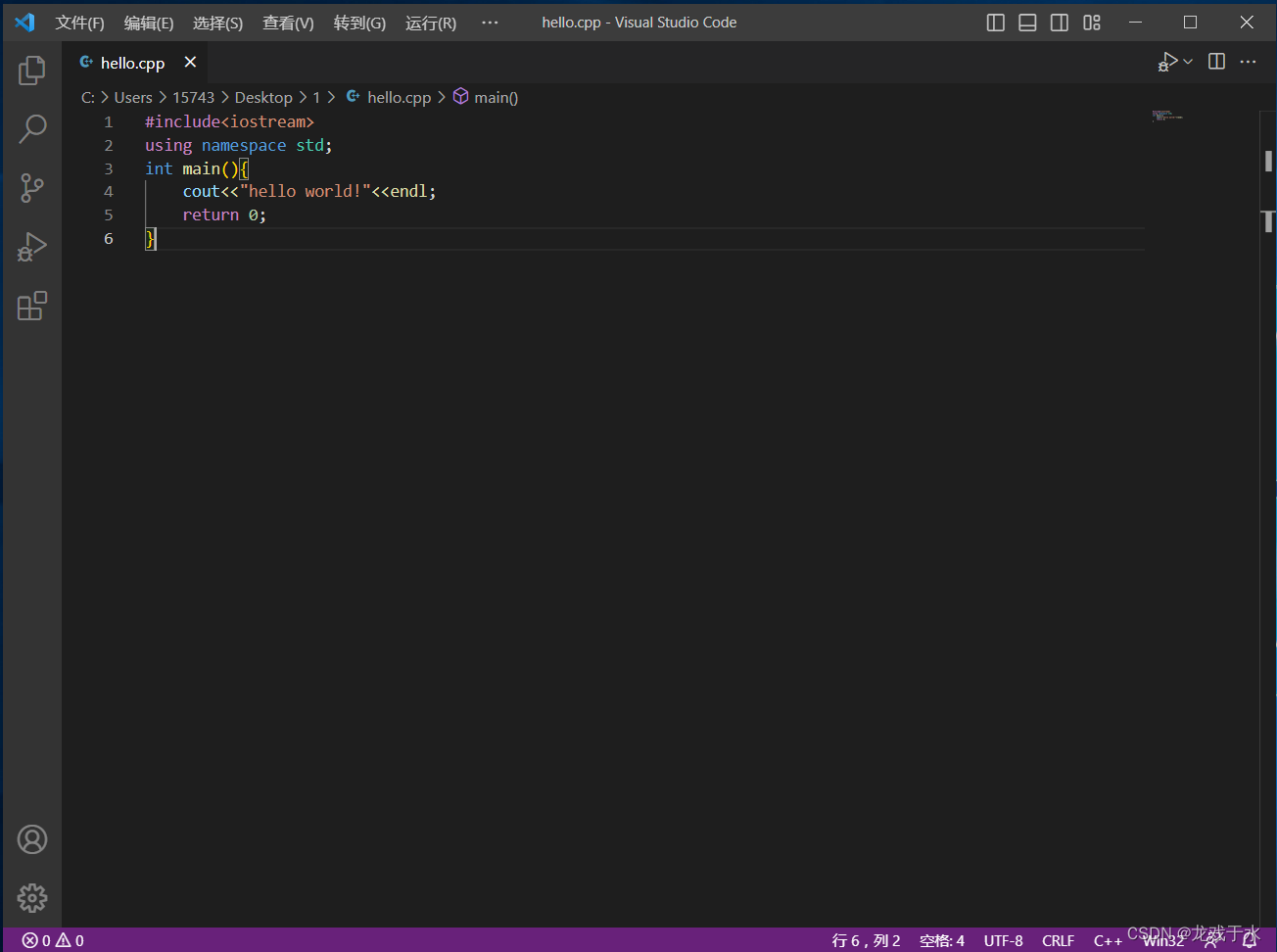1277x952 pixels.
Task: Toggle secondary side bar visibility
Action: 1060,23
